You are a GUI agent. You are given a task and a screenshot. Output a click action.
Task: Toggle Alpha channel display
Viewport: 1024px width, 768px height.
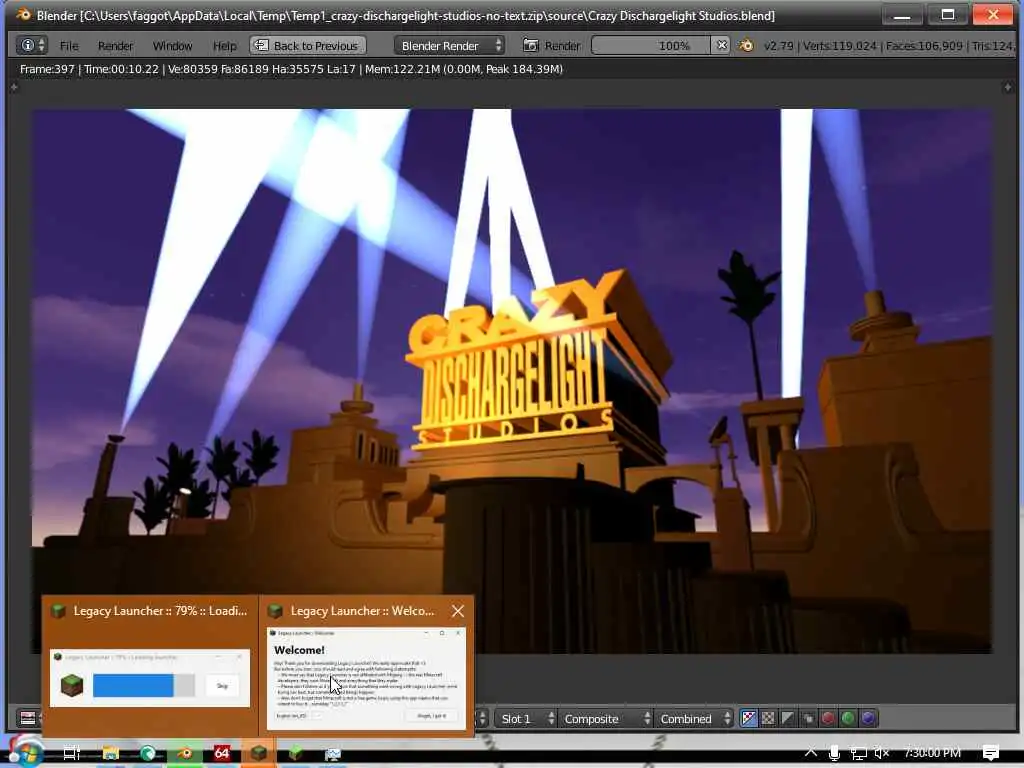[788, 718]
